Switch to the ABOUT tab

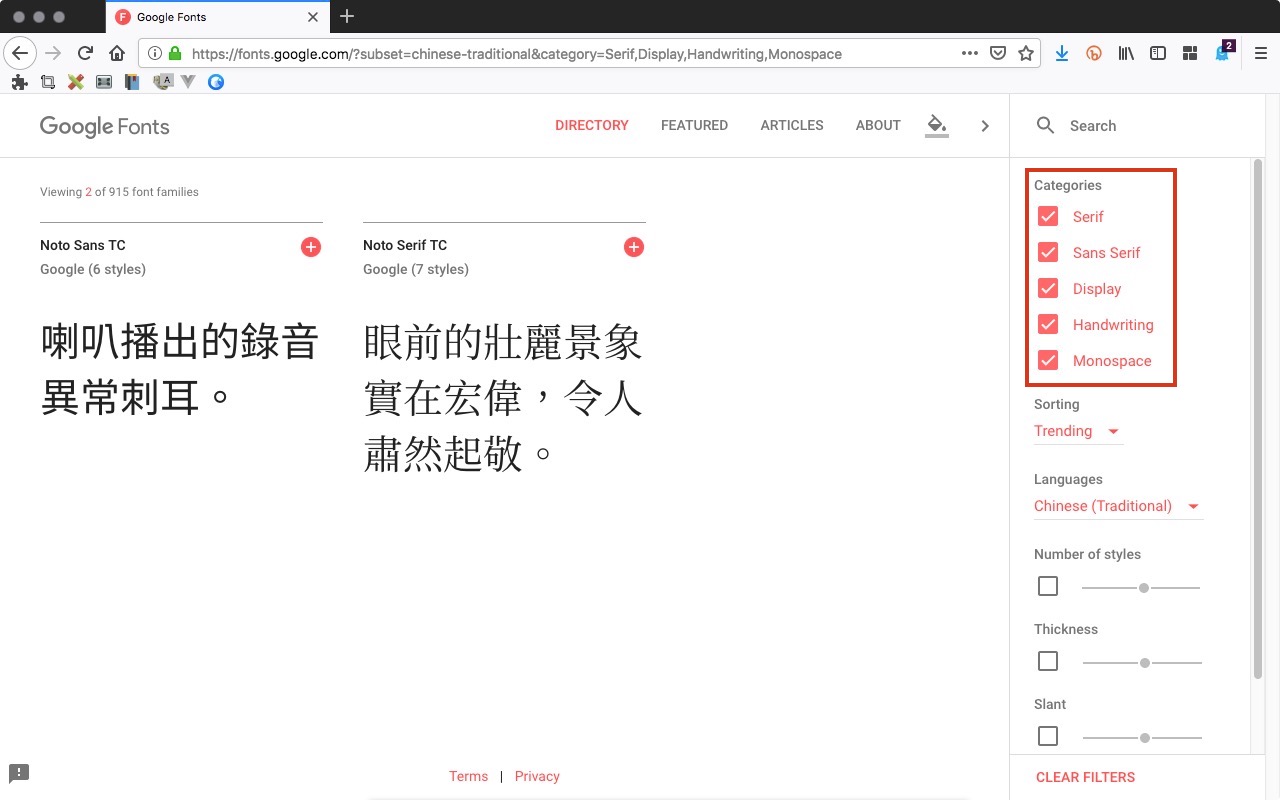878,125
